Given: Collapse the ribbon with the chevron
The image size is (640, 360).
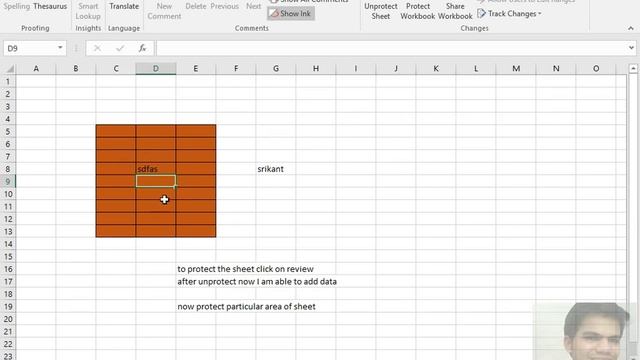Looking at the screenshot, I should [x=631, y=28].
